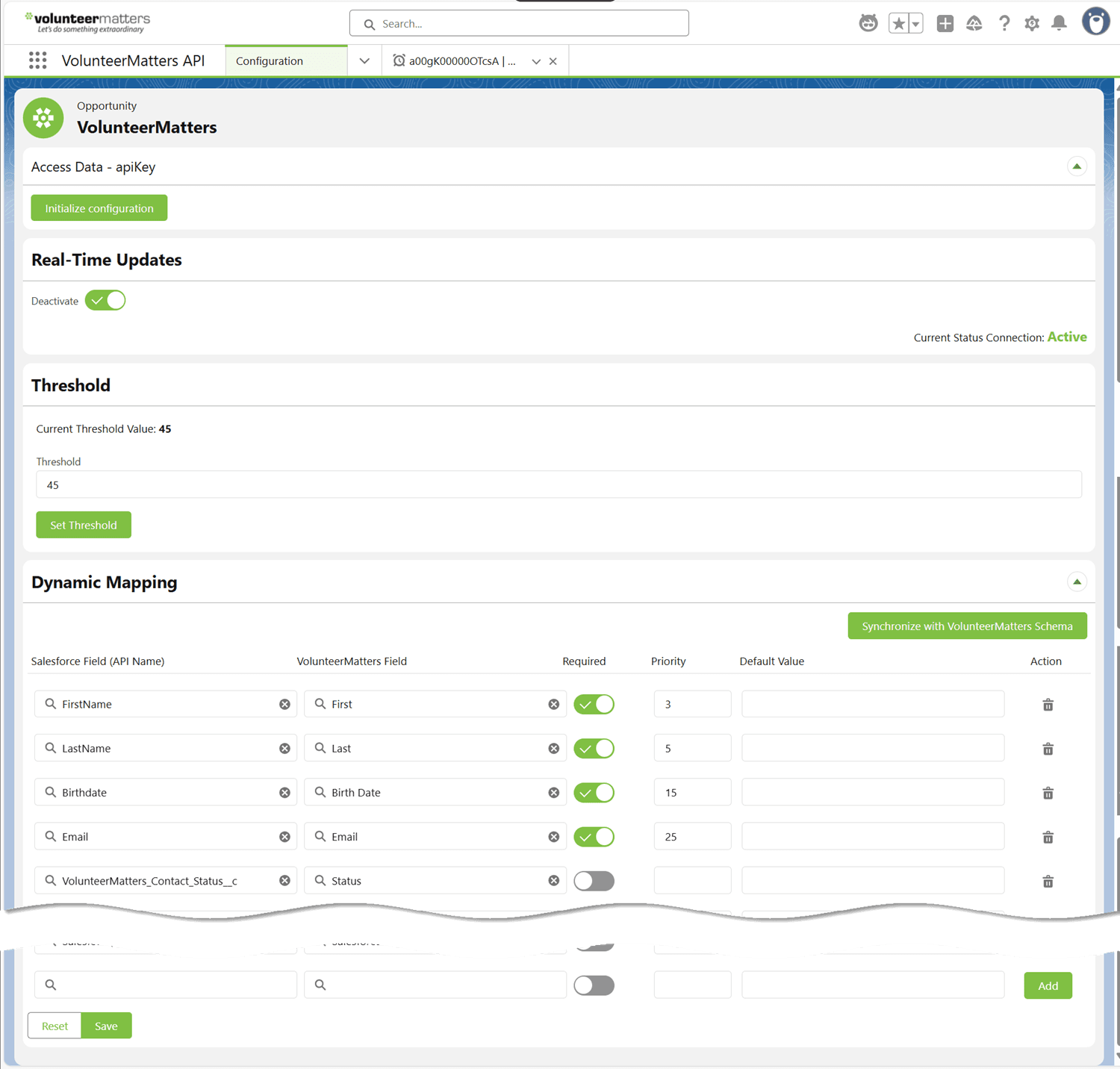Viewport: 1120px width, 1069px height.
Task: Click the green Opportunity flower icon
Action: tap(43, 118)
